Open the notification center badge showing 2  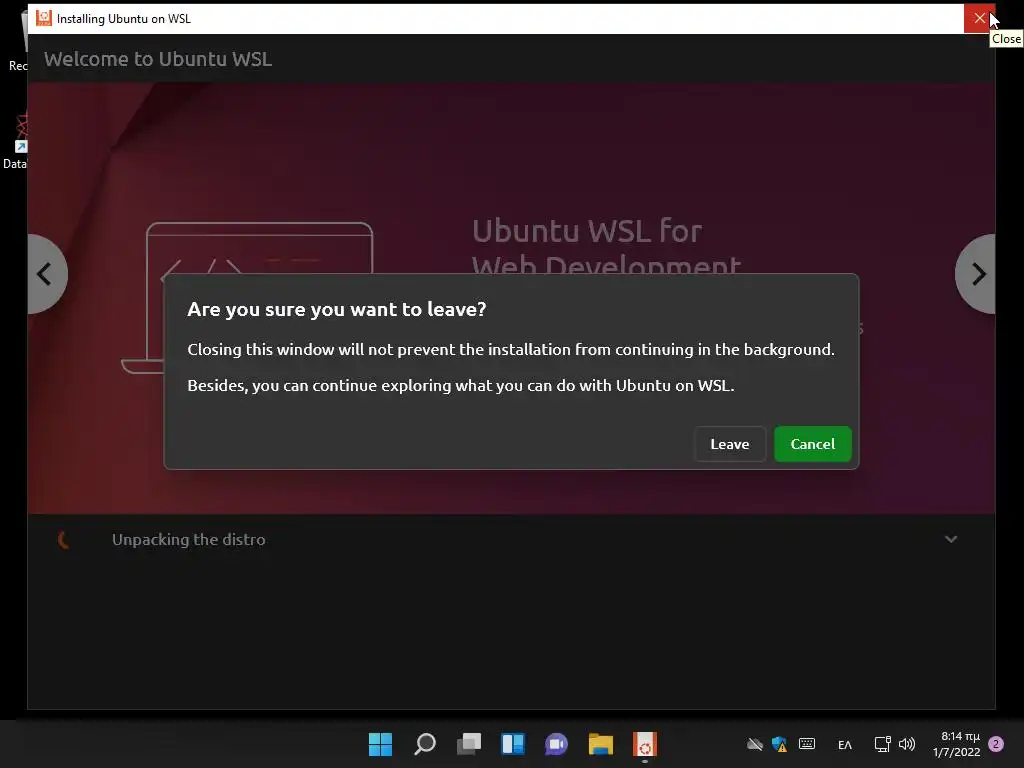tap(996, 744)
